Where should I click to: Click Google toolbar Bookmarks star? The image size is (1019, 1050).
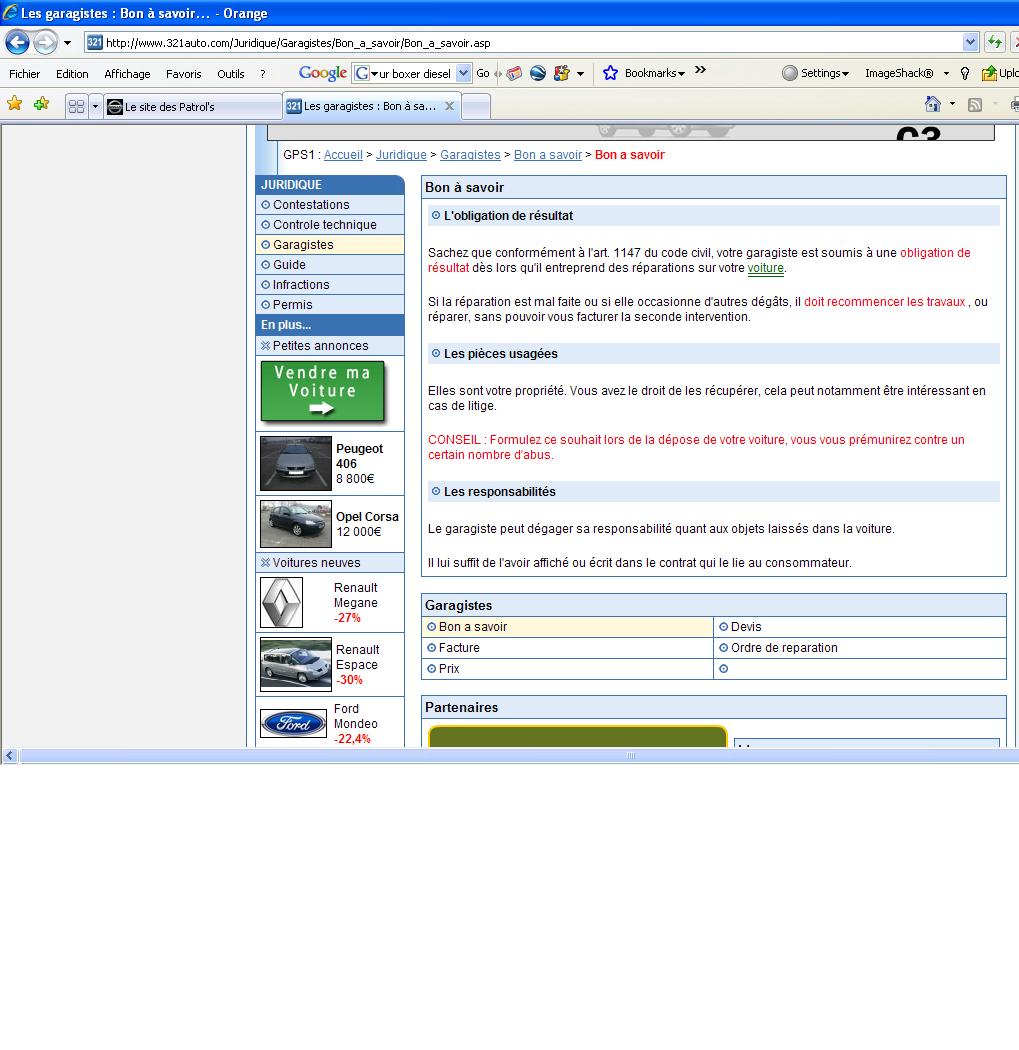pyautogui.click(x=610, y=73)
